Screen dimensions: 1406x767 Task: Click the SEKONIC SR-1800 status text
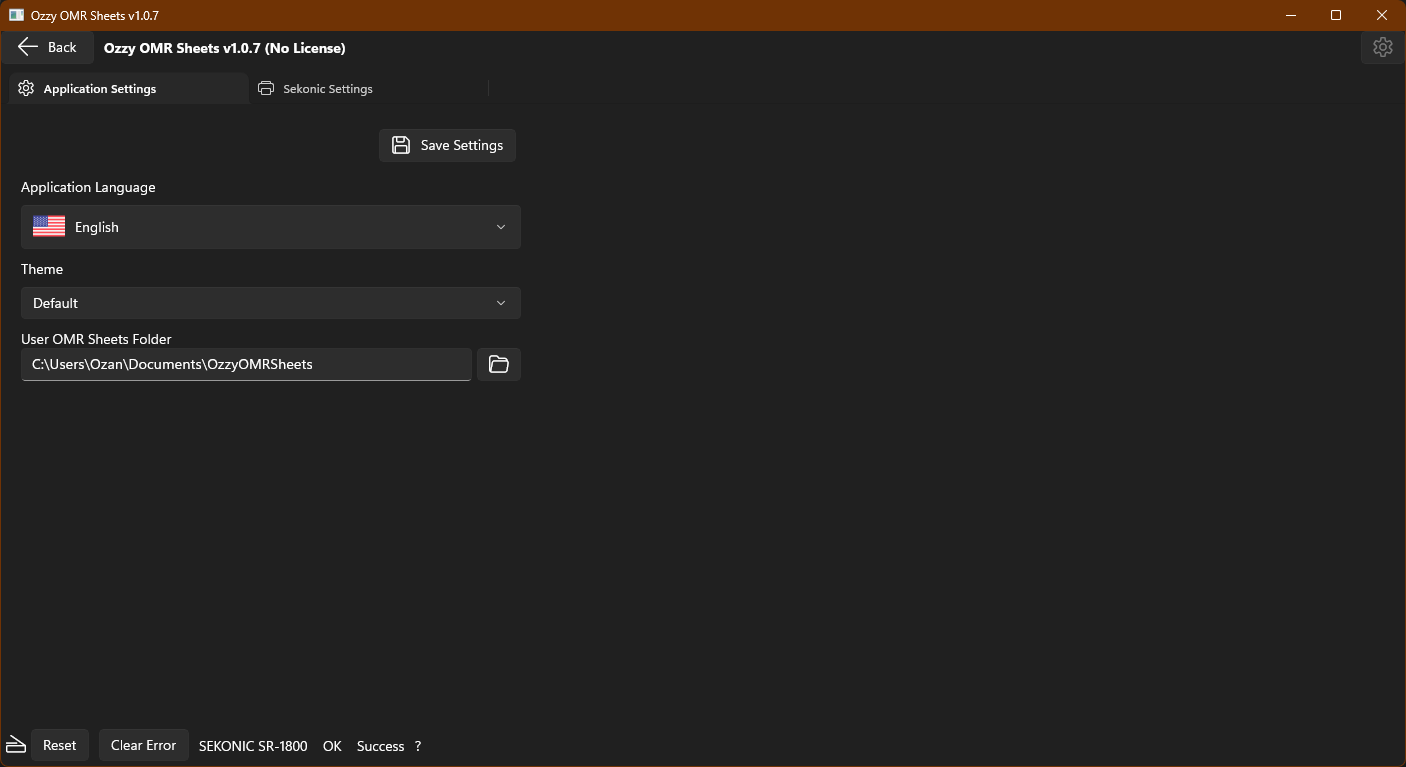253,746
